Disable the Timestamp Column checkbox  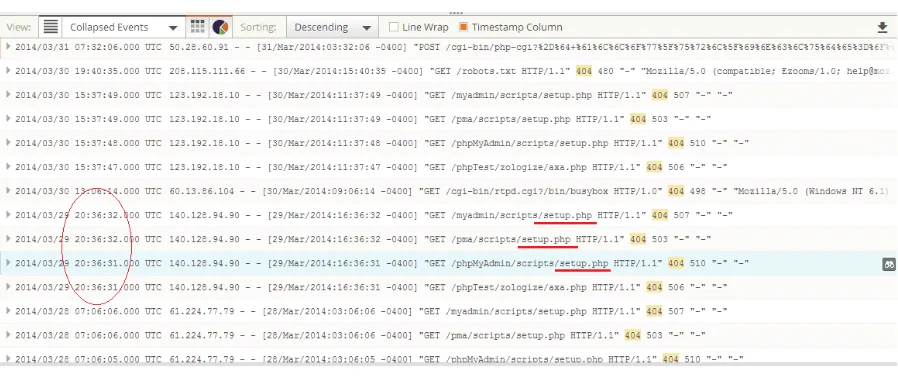coord(463,27)
